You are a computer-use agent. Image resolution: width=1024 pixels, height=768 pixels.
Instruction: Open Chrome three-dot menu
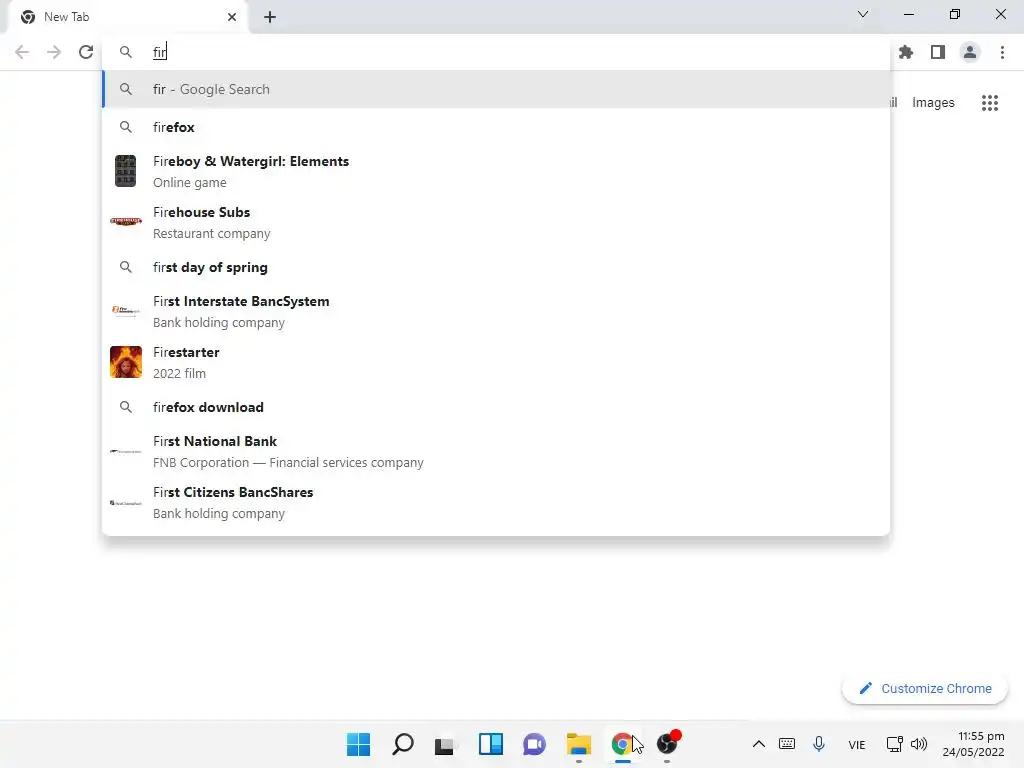(x=1002, y=52)
